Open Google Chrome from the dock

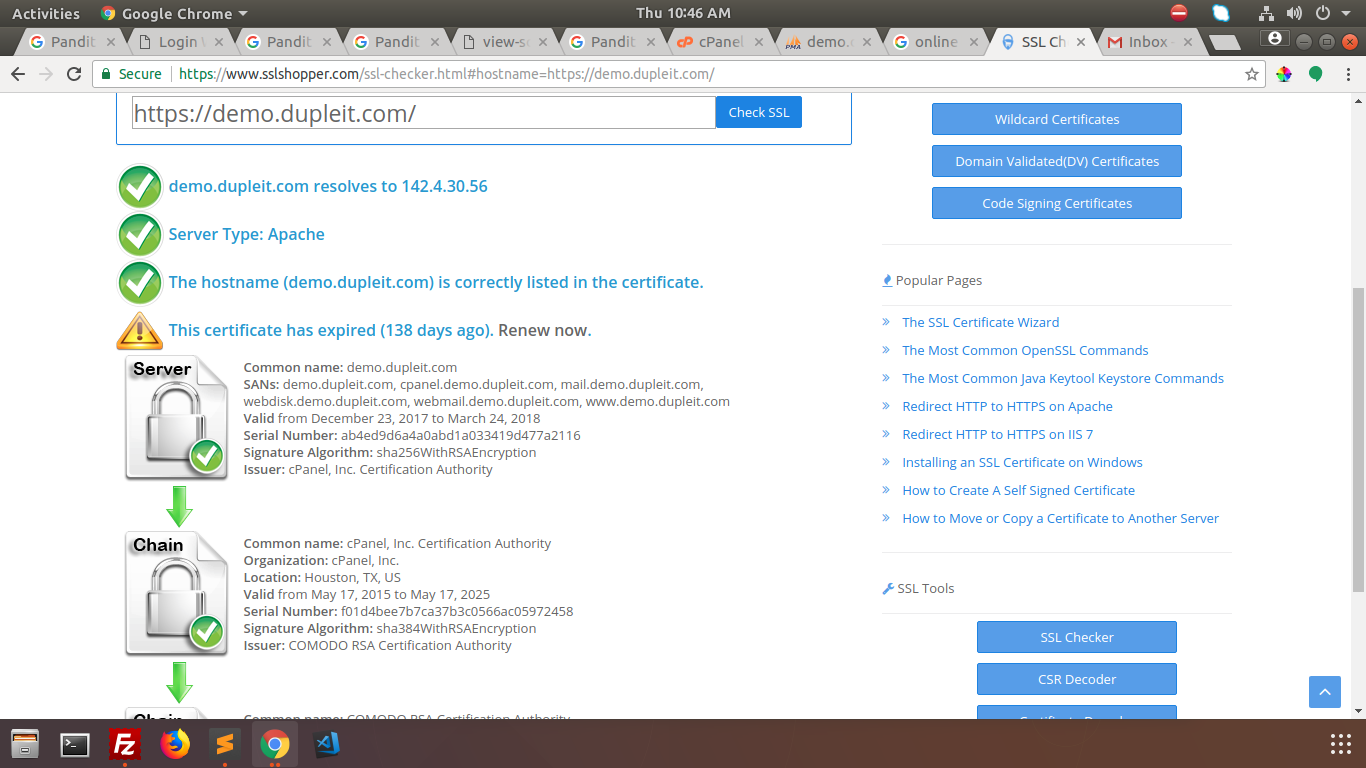(275, 744)
